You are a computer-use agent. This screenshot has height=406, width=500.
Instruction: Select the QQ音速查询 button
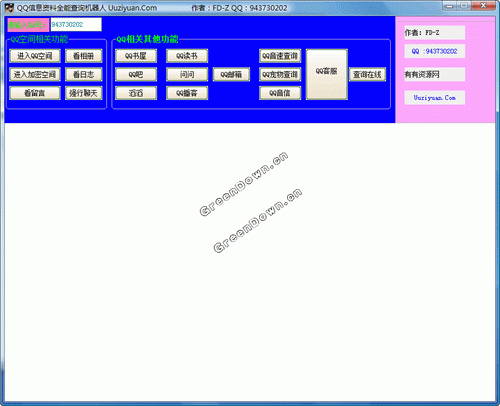coord(280,56)
